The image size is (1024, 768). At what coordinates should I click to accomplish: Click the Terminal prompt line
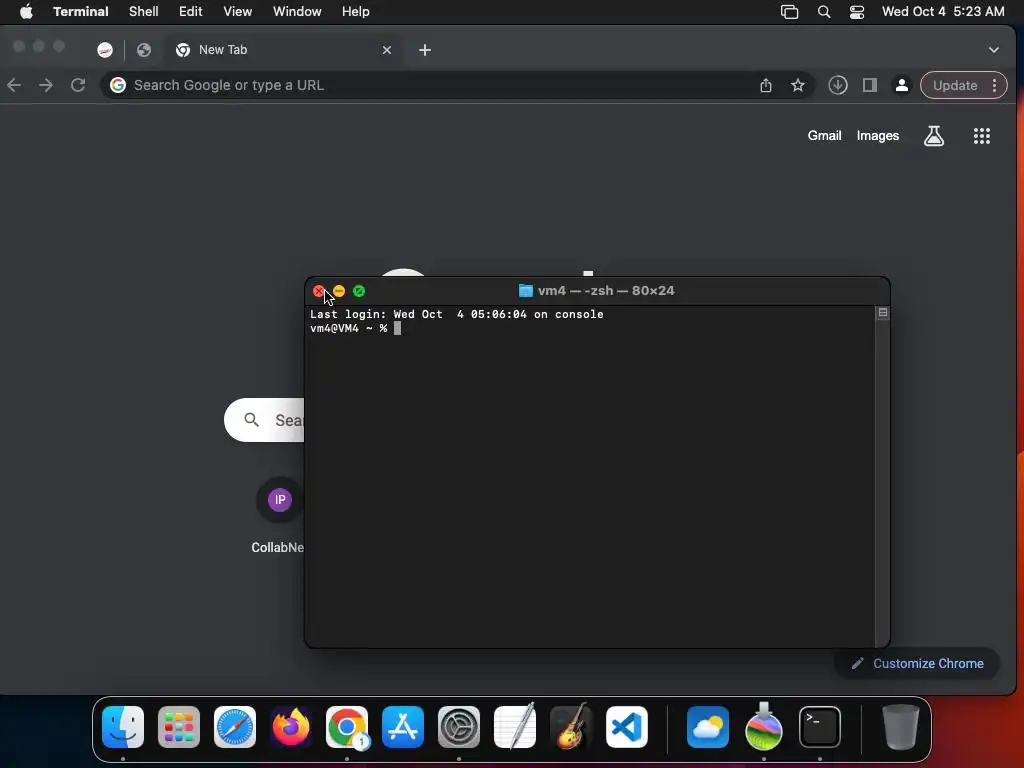[x=355, y=328]
